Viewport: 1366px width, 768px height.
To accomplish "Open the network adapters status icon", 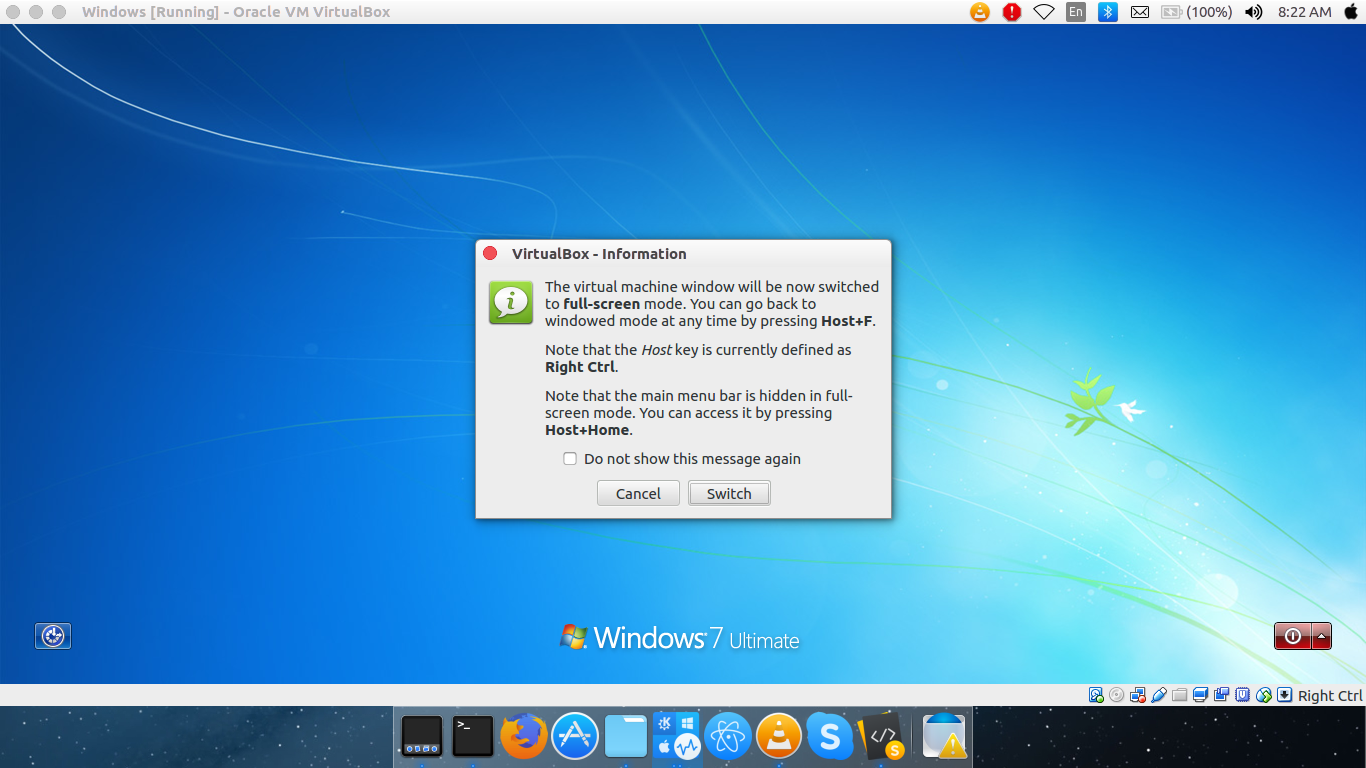I will pyautogui.click(x=1139, y=694).
